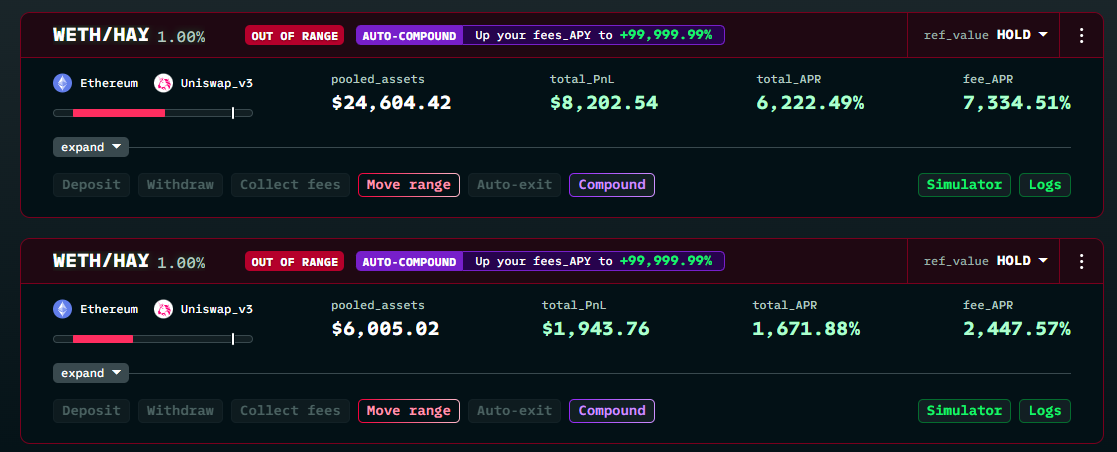Click WETH/HAY title of $6,005.02 position

click(101, 260)
